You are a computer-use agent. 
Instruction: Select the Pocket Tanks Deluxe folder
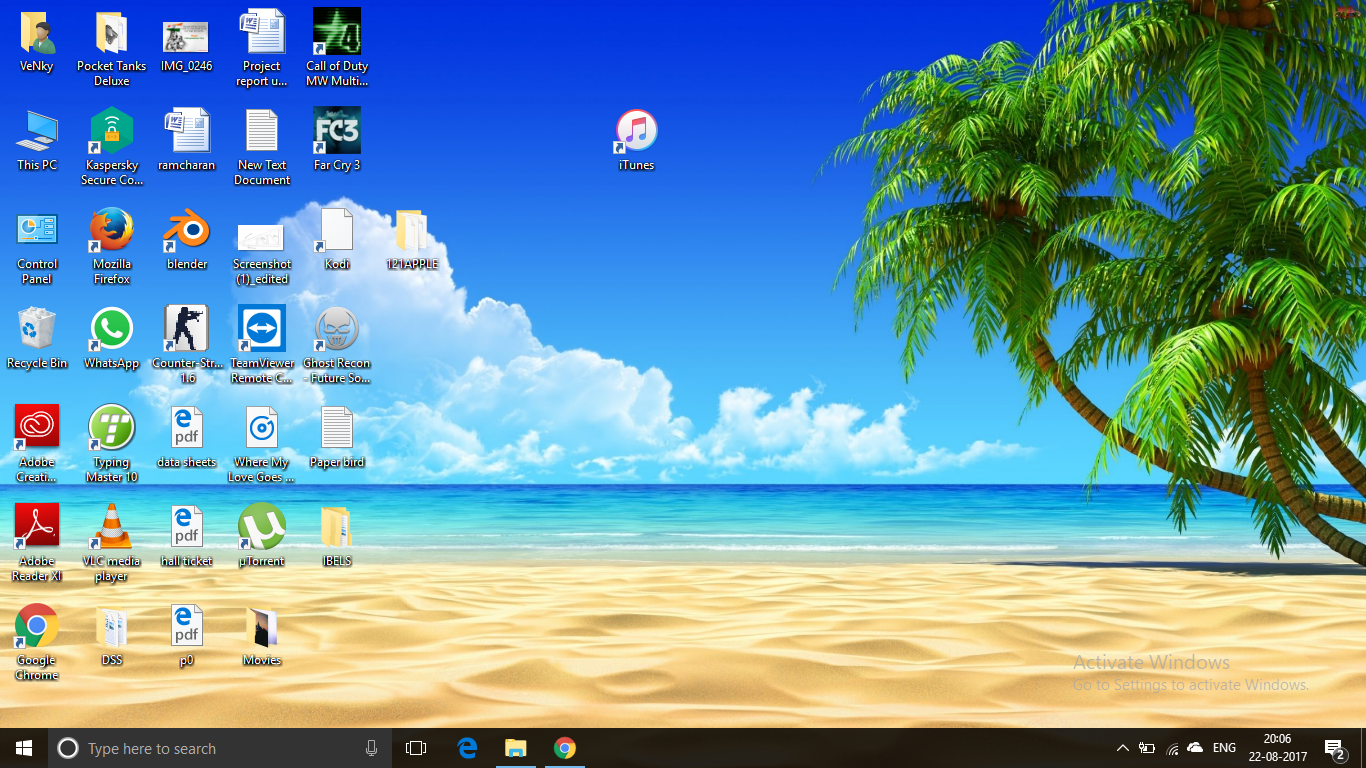pyautogui.click(x=112, y=48)
